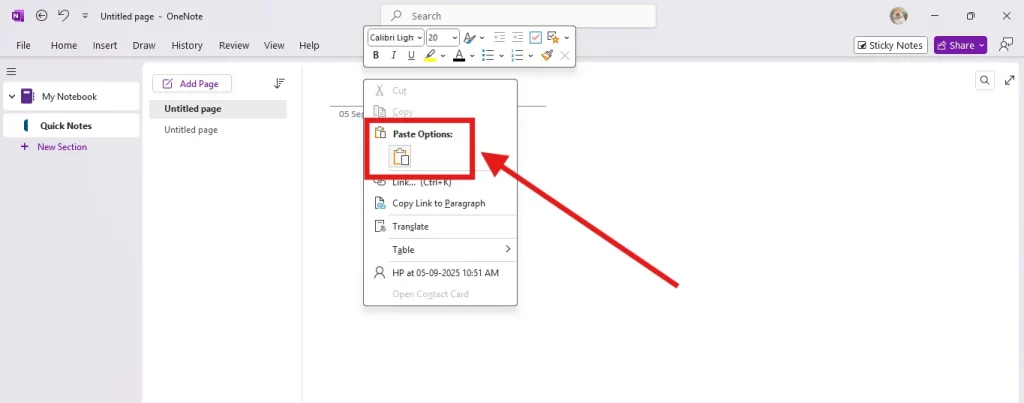The width and height of the screenshot is (1024, 403).
Task: Toggle italic formatting
Action: click(393, 56)
